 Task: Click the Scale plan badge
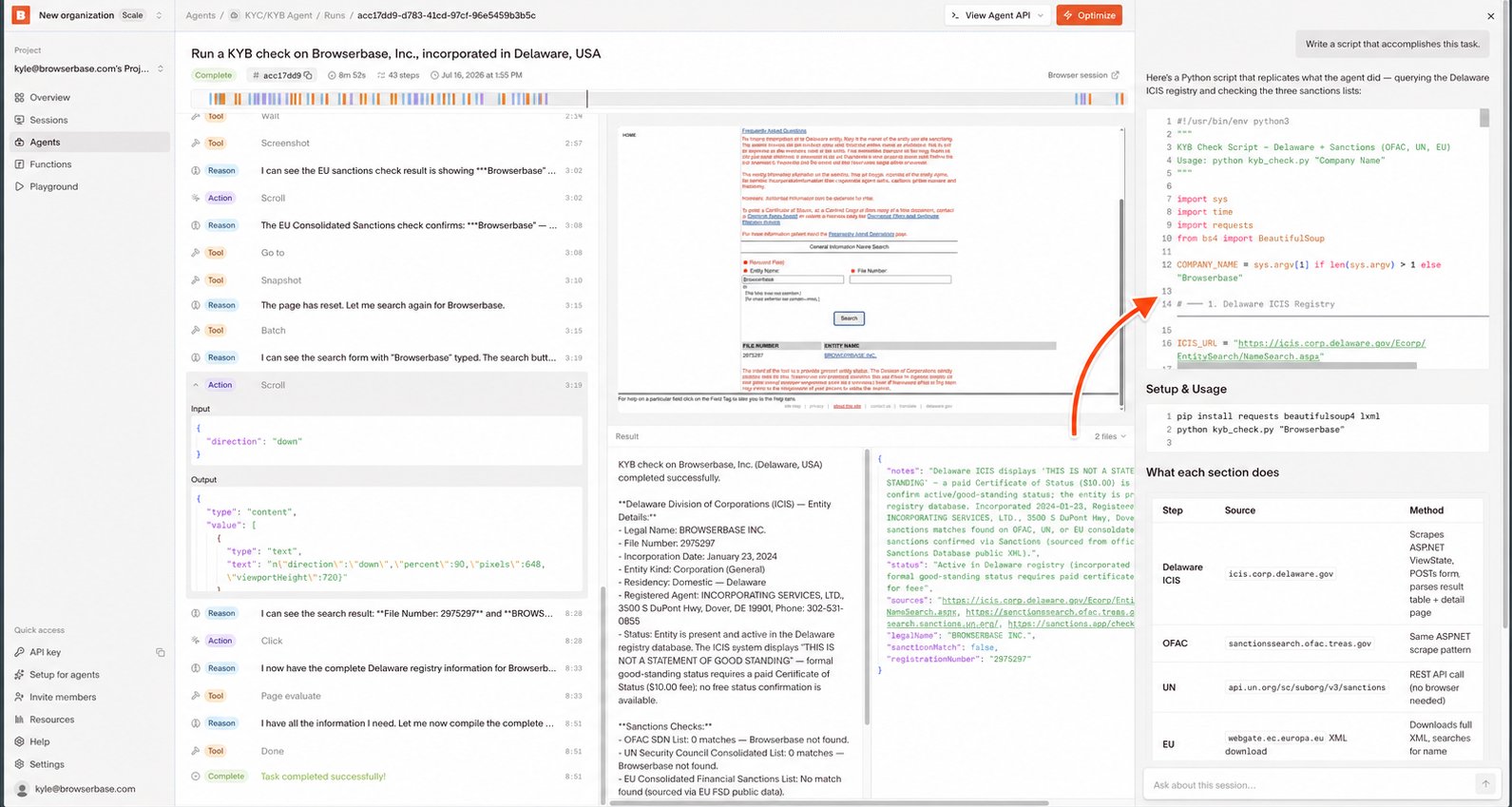133,15
